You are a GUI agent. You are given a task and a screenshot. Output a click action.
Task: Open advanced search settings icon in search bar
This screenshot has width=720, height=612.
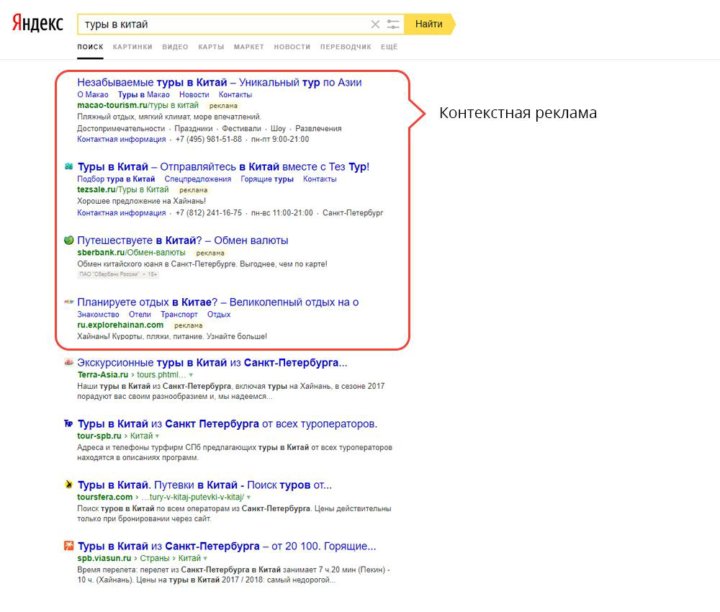click(x=393, y=24)
